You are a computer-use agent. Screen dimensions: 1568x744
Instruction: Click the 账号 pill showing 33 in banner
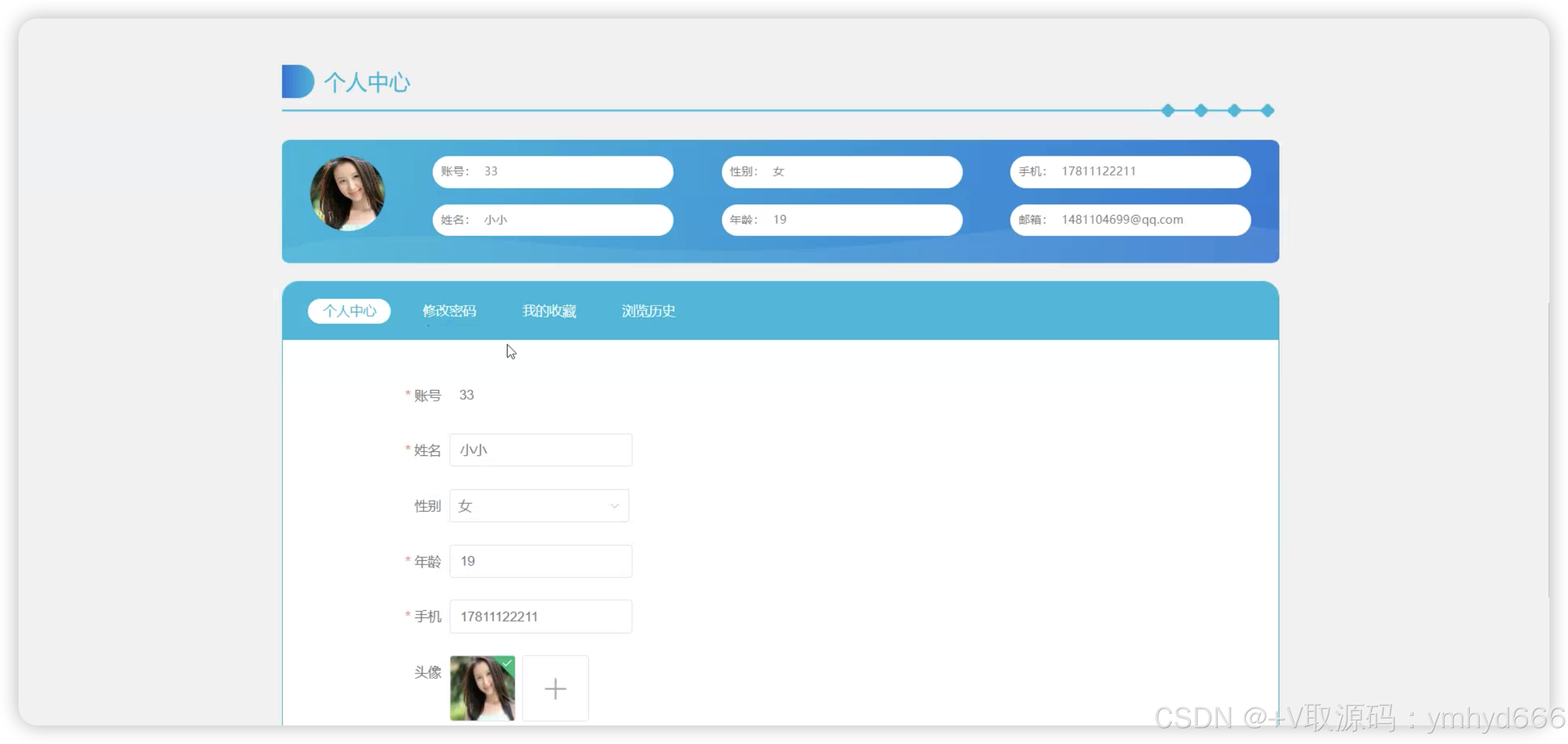[x=552, y=171]
